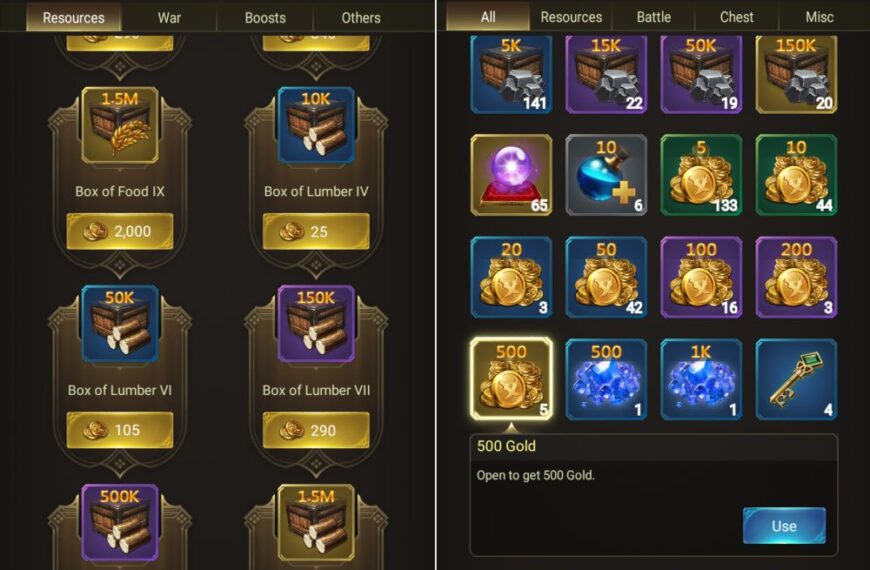Select the purple crystal orb item
This screenshot has width=870, height=570.
[511, 175]
